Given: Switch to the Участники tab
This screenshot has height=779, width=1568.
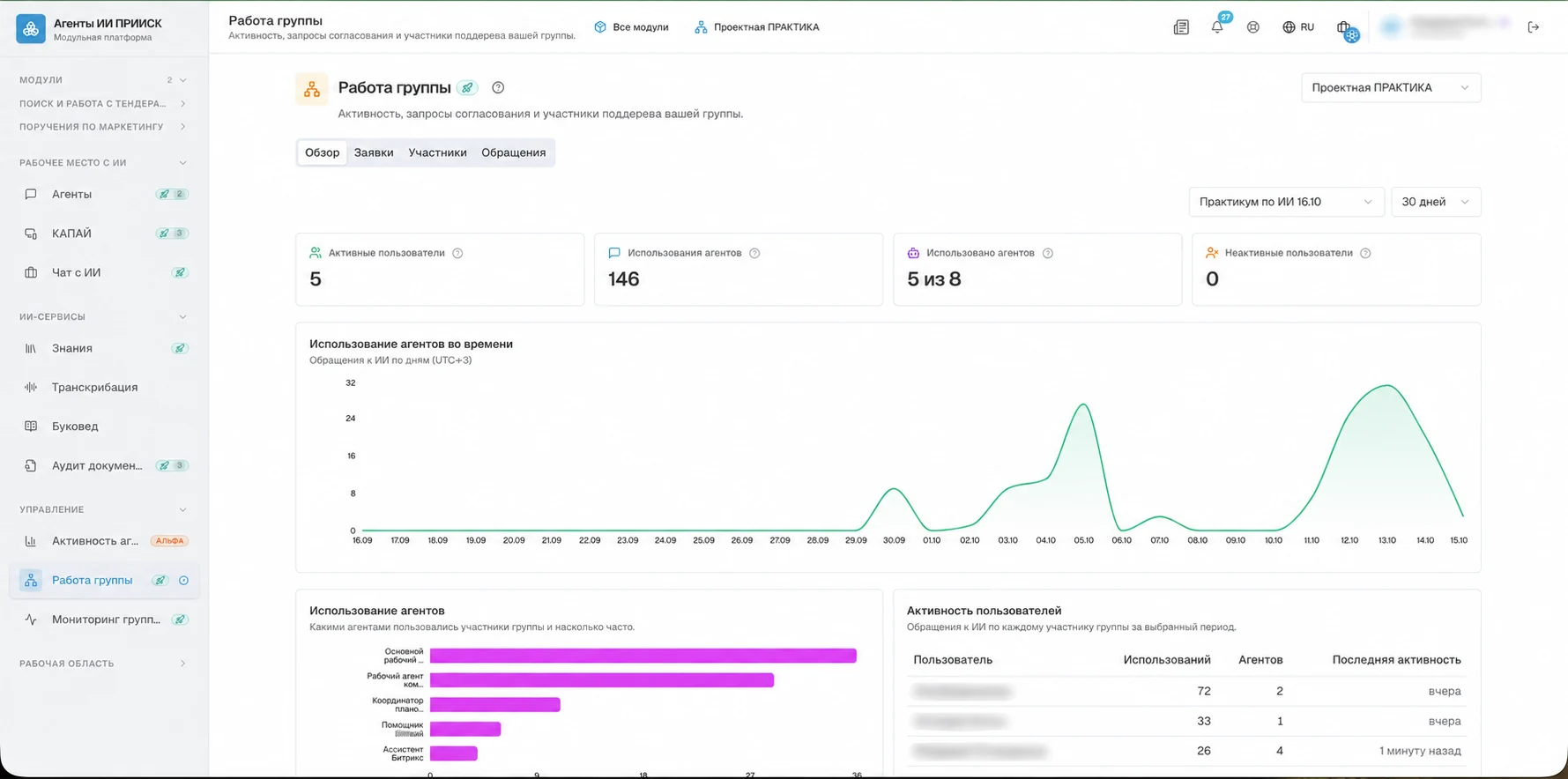Looking at the screenshot, I should tap(437, 152).
